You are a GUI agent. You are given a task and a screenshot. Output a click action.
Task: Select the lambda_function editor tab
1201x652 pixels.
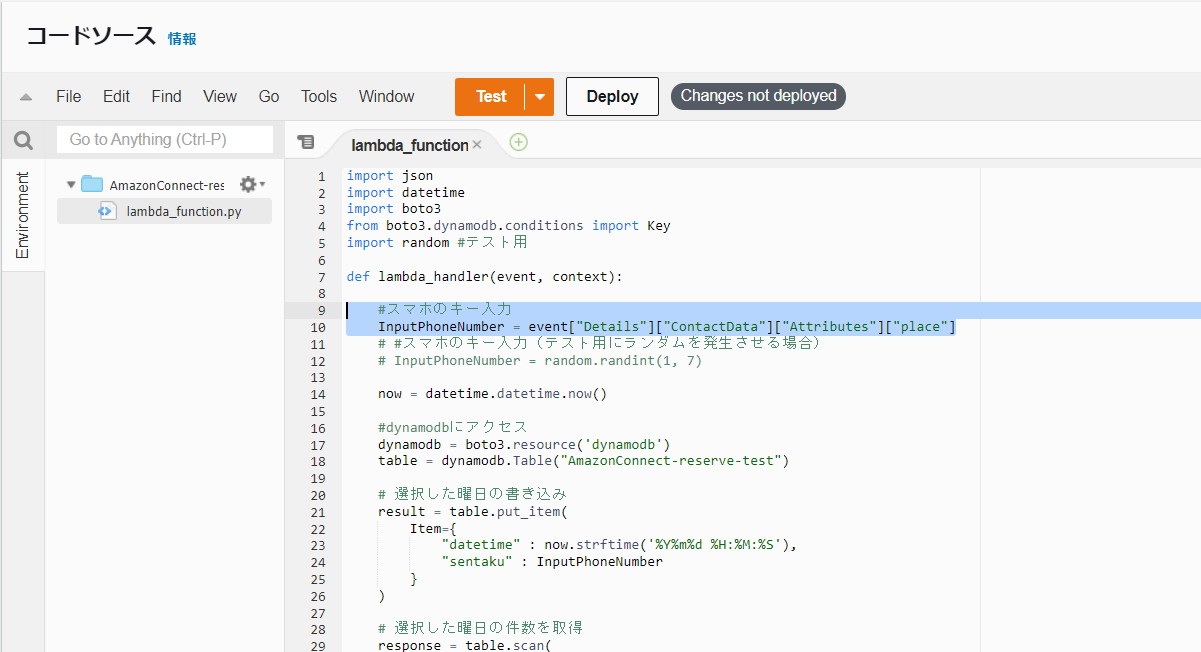click(x=410, y=145)
